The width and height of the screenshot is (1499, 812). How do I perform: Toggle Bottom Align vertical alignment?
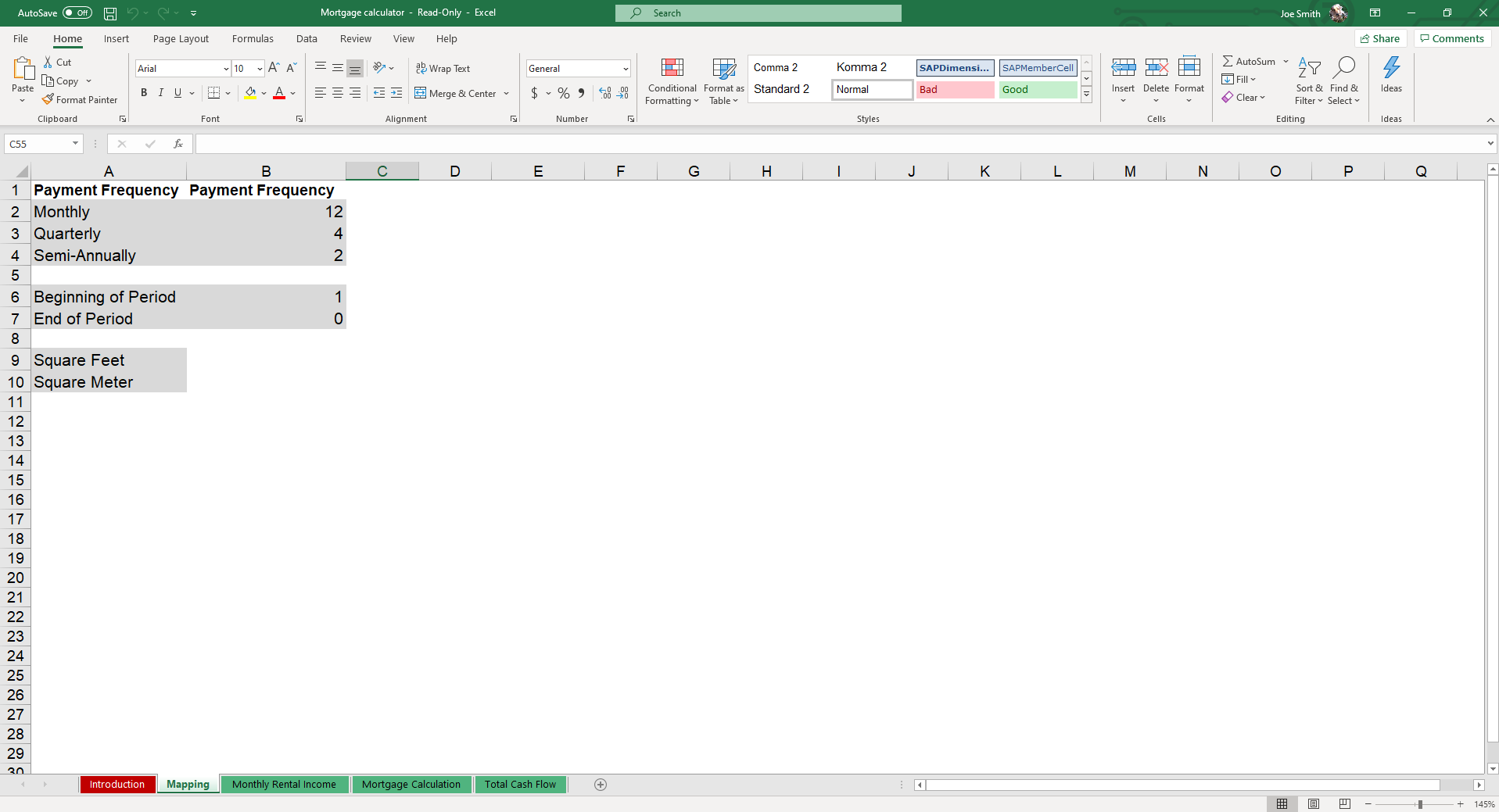click(x=355, y=69)
